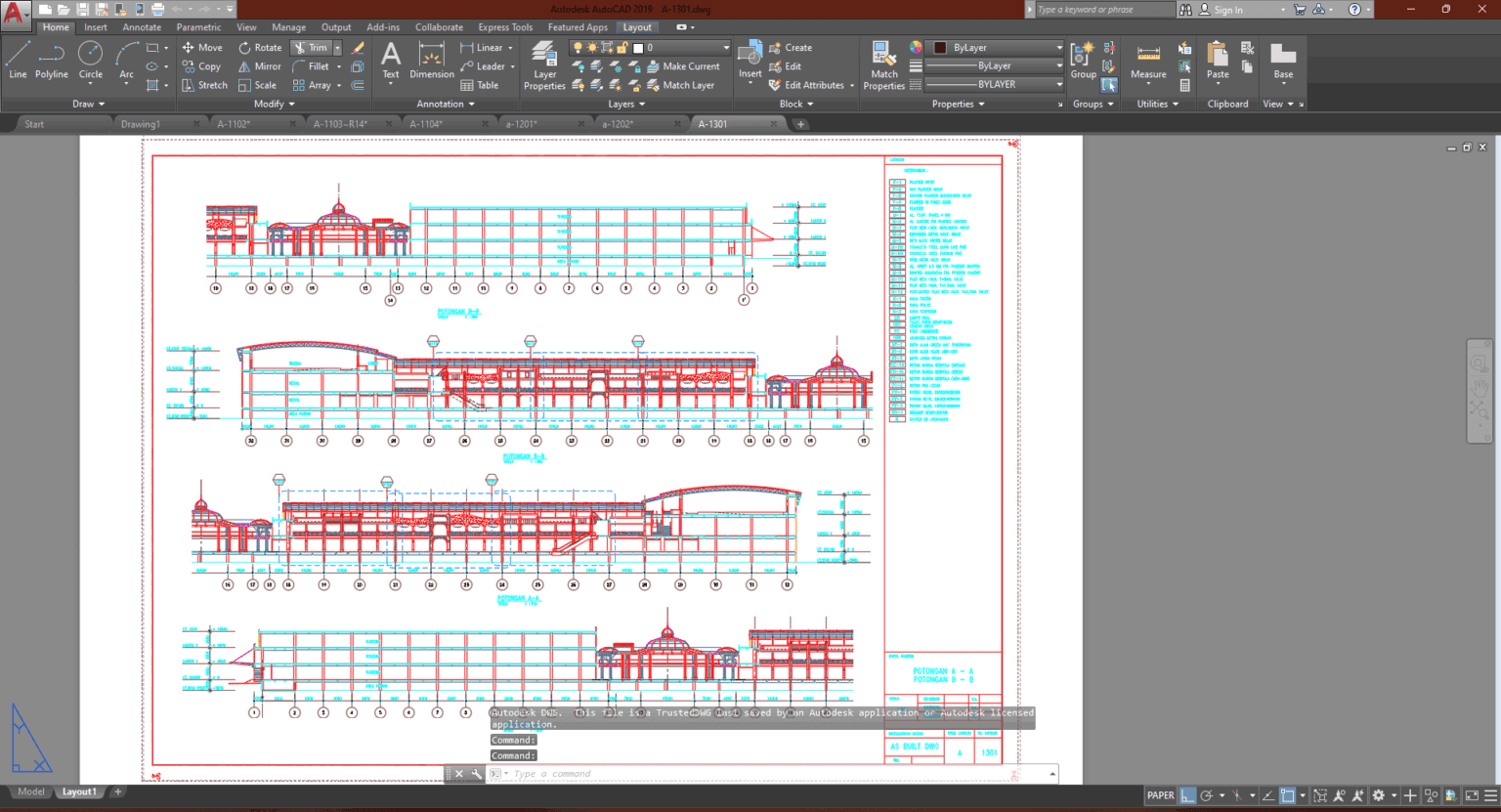Select the Mirror tool
This screenshot has width=1501, height=812.
point(260,65)
